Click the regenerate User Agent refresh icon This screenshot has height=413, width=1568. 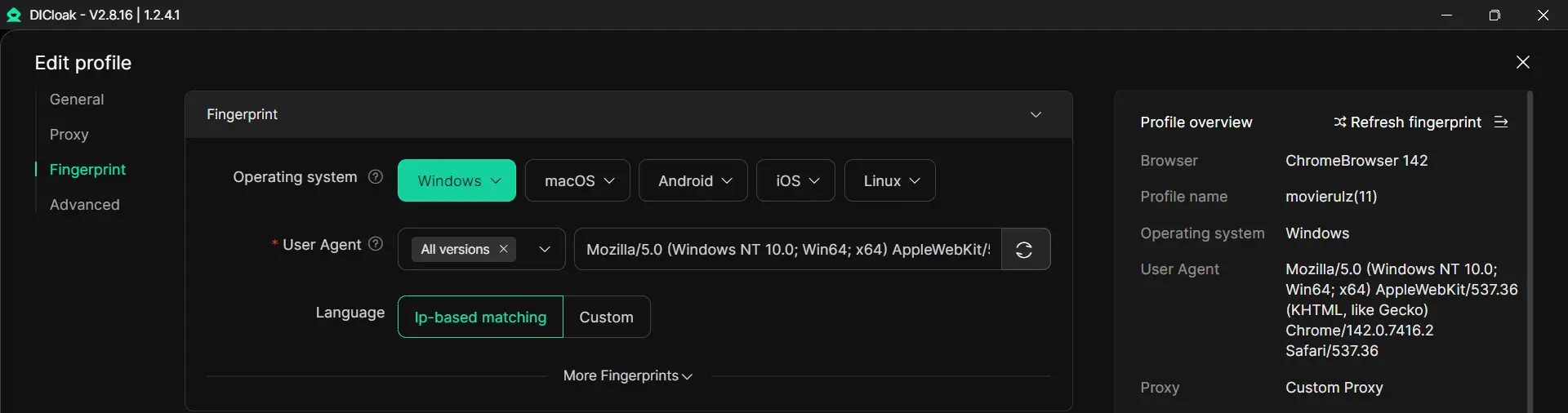pyautogui.click(x=1024, y=250)
